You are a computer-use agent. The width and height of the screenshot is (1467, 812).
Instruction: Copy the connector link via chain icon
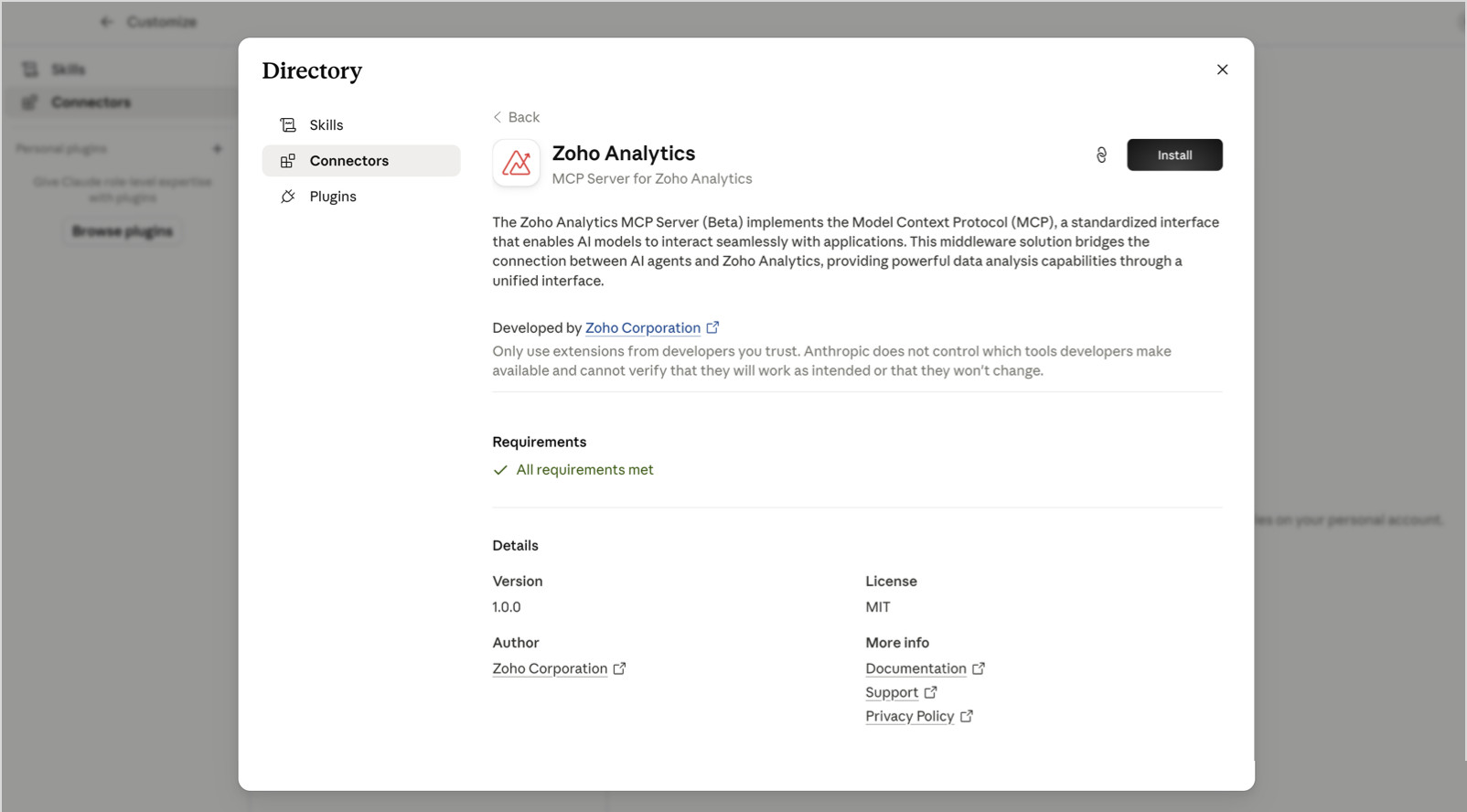(x=1101, y=155)
